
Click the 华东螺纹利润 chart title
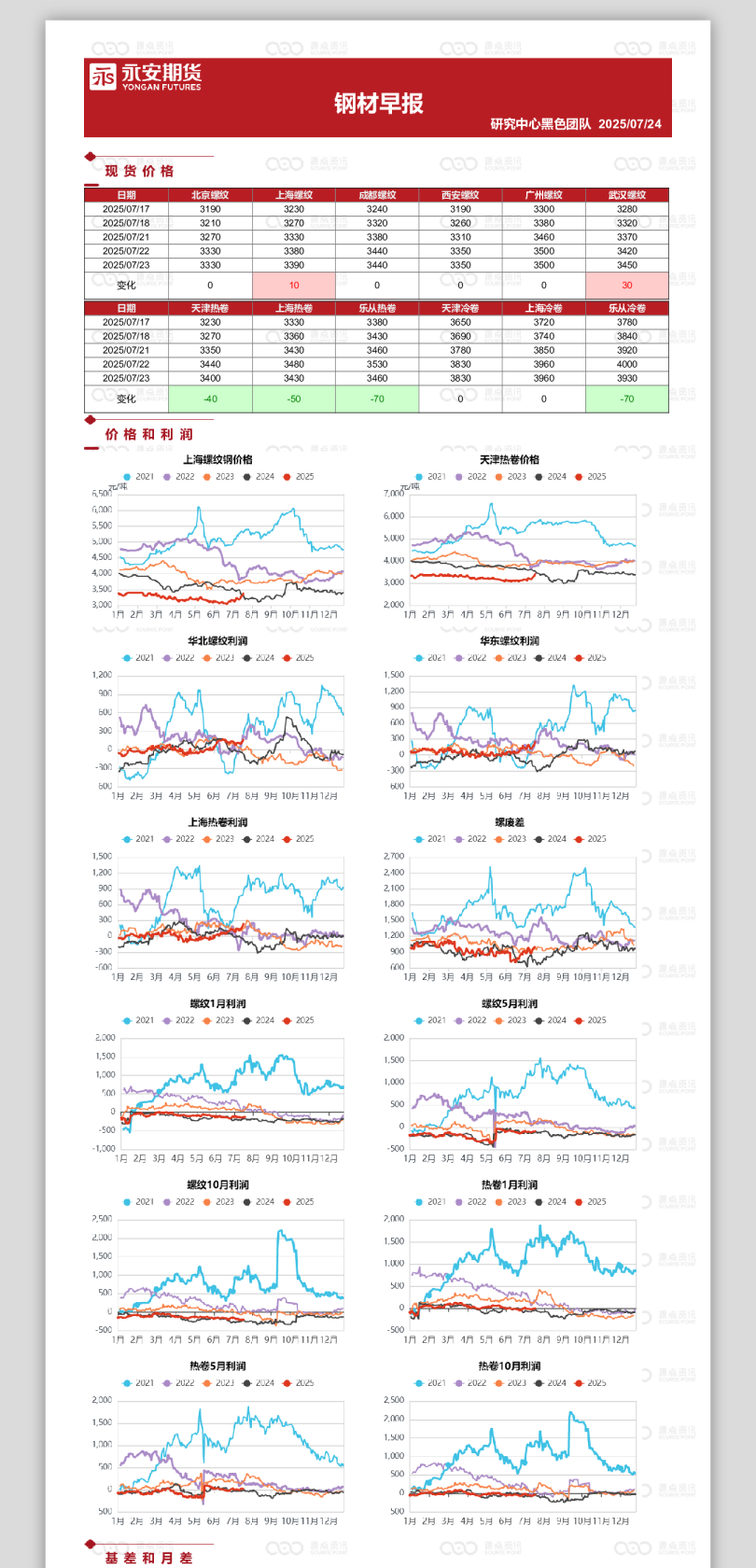coord(510,641)
